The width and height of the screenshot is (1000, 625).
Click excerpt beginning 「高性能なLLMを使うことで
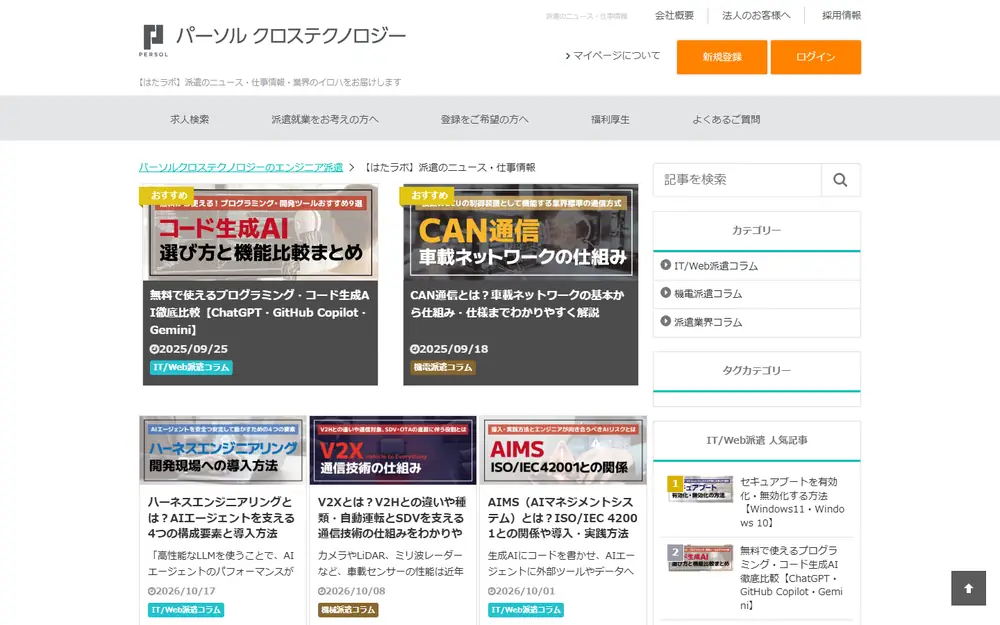221,563
